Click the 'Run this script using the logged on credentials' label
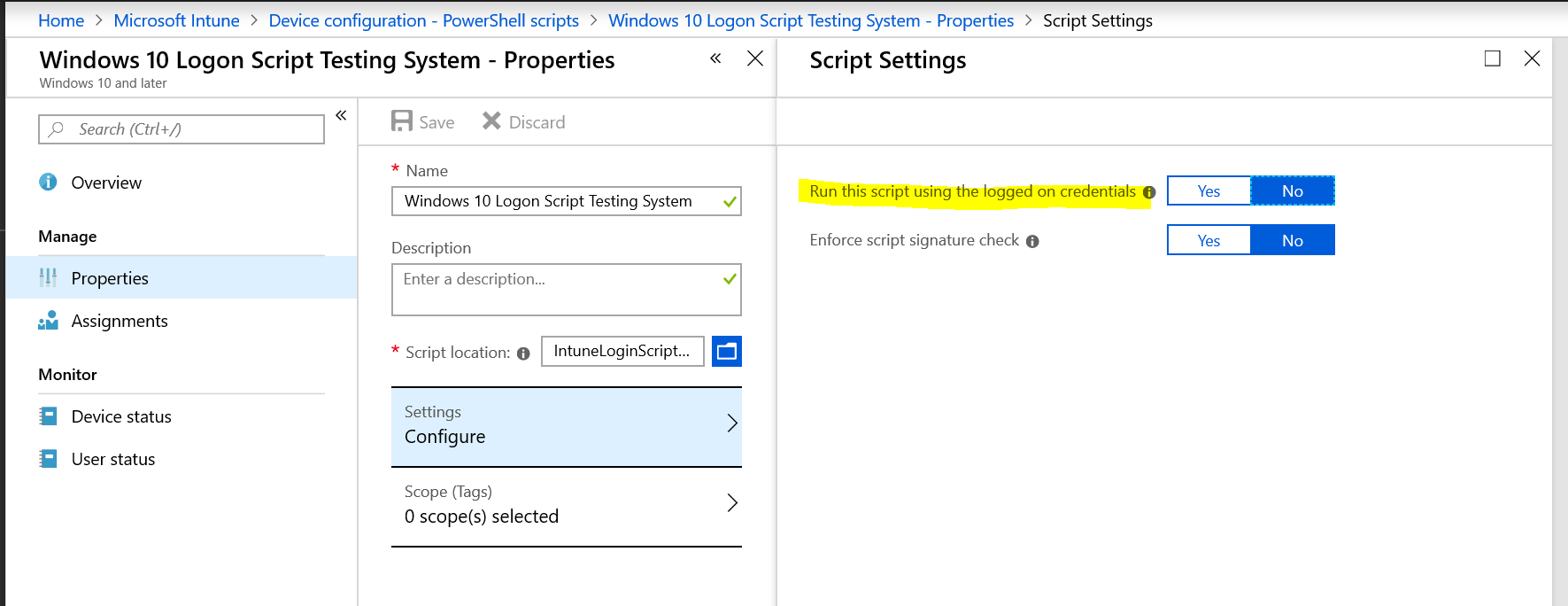The image size is (1568, 606). point(972,191)
